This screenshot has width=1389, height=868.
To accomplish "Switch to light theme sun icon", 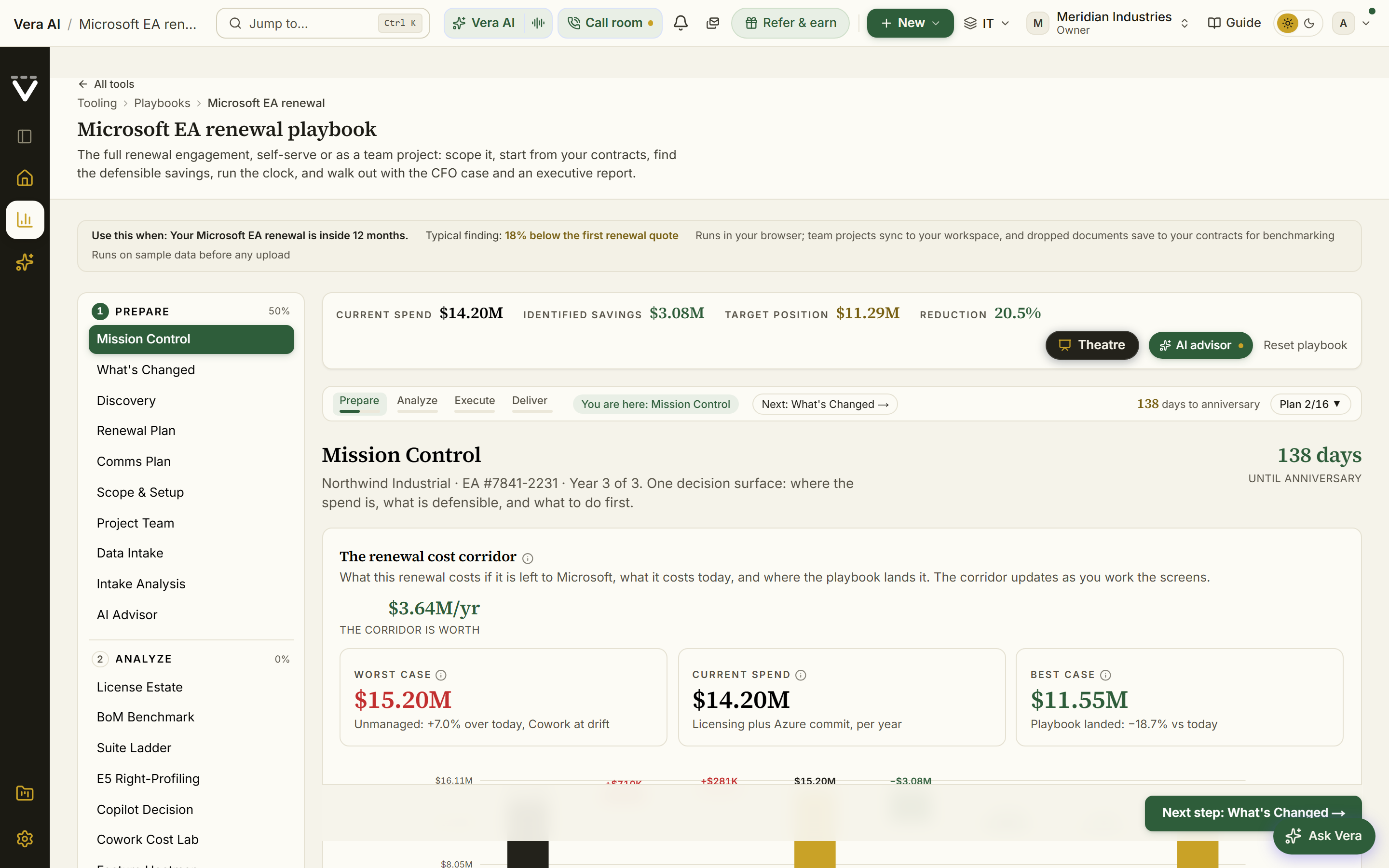I will point(1288,23).
